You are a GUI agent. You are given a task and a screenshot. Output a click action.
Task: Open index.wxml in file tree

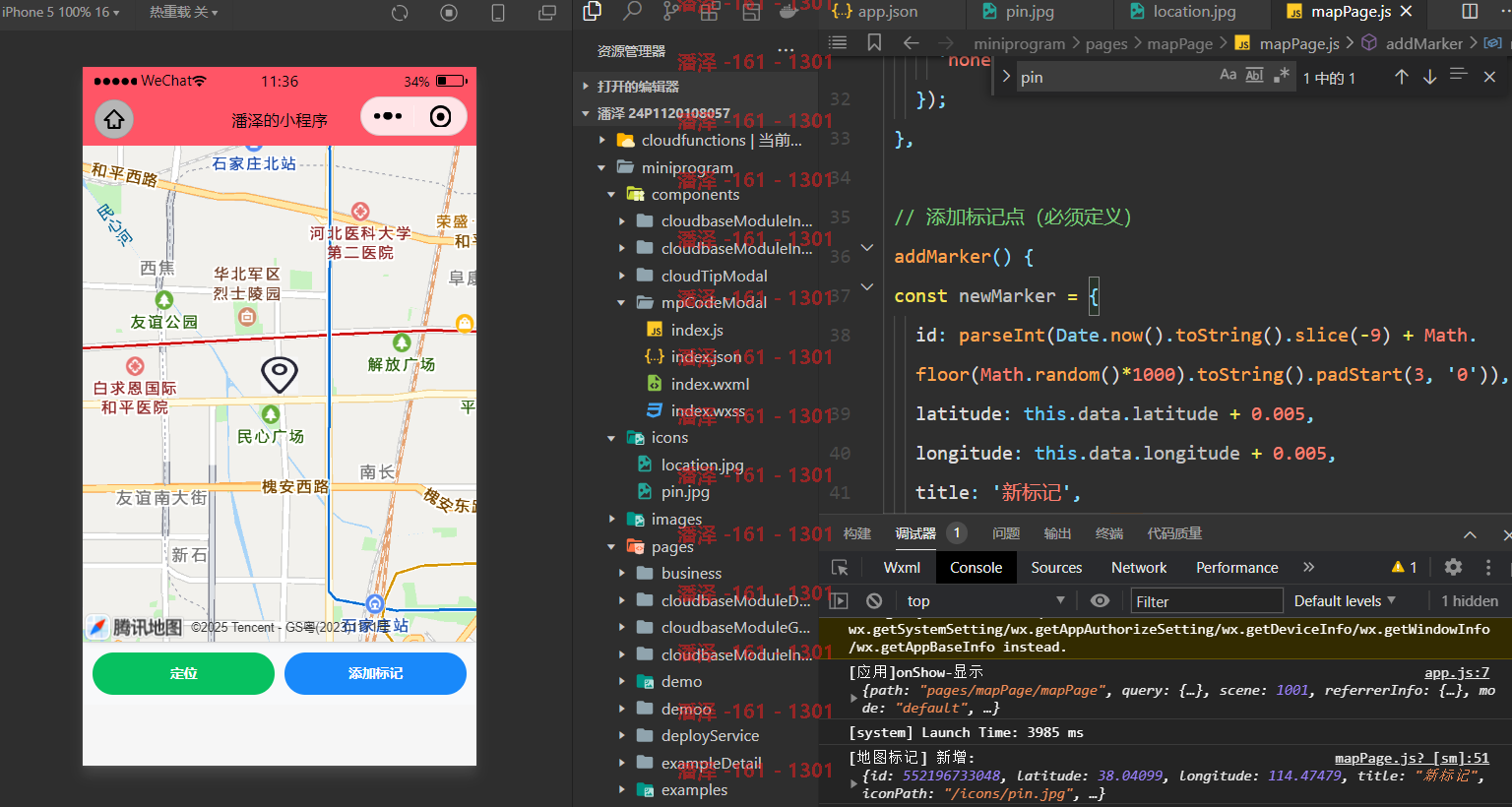(709, 384)
